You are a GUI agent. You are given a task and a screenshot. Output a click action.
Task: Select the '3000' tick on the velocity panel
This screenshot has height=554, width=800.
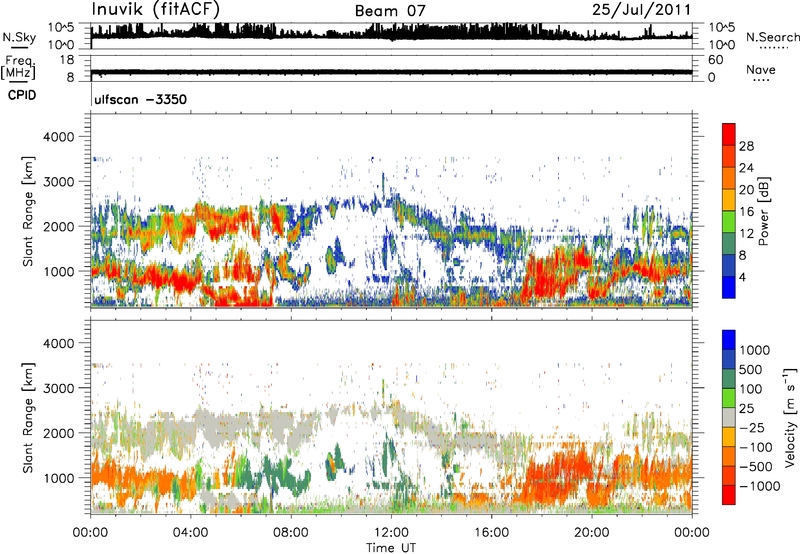(58, 388)
